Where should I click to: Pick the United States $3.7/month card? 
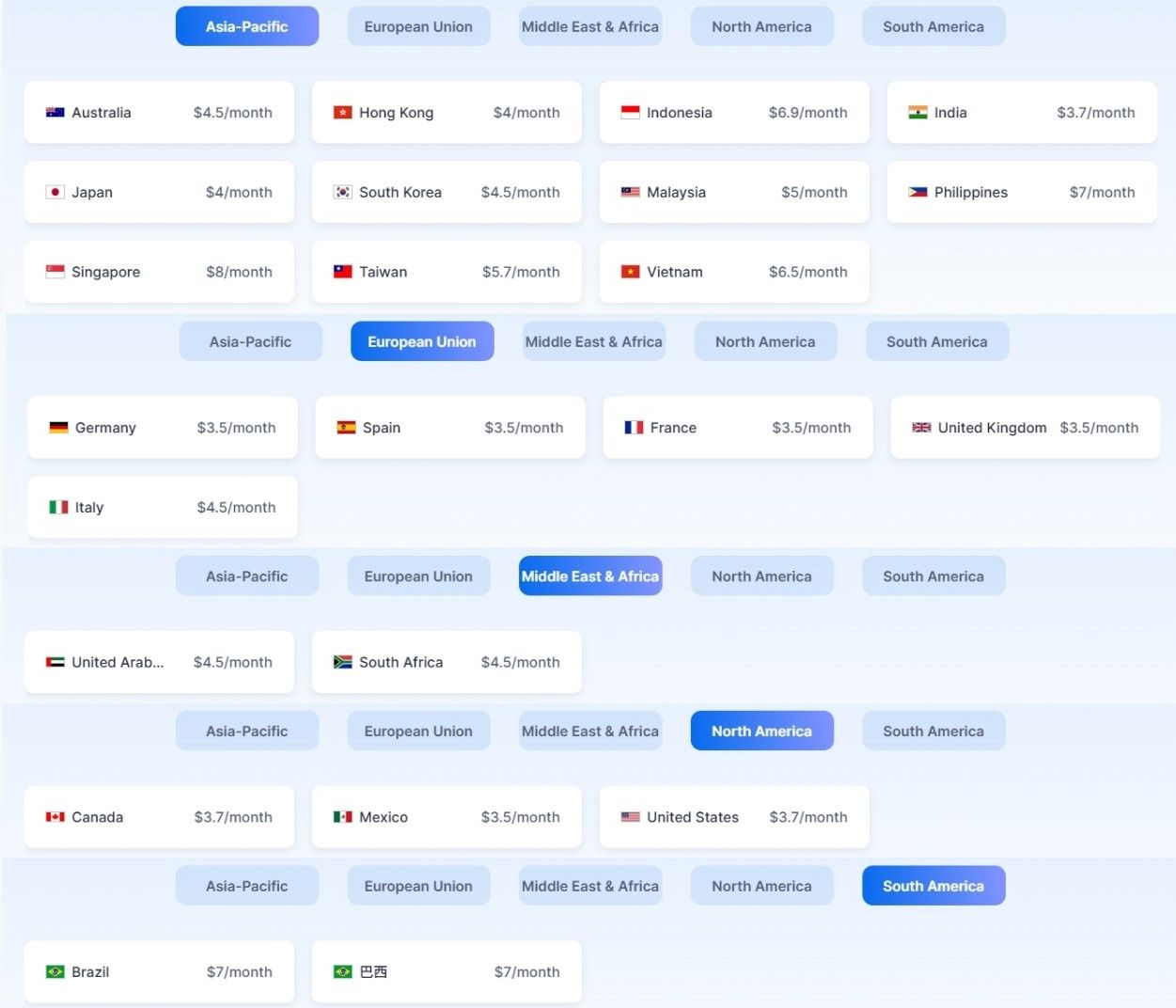point(734,817)
